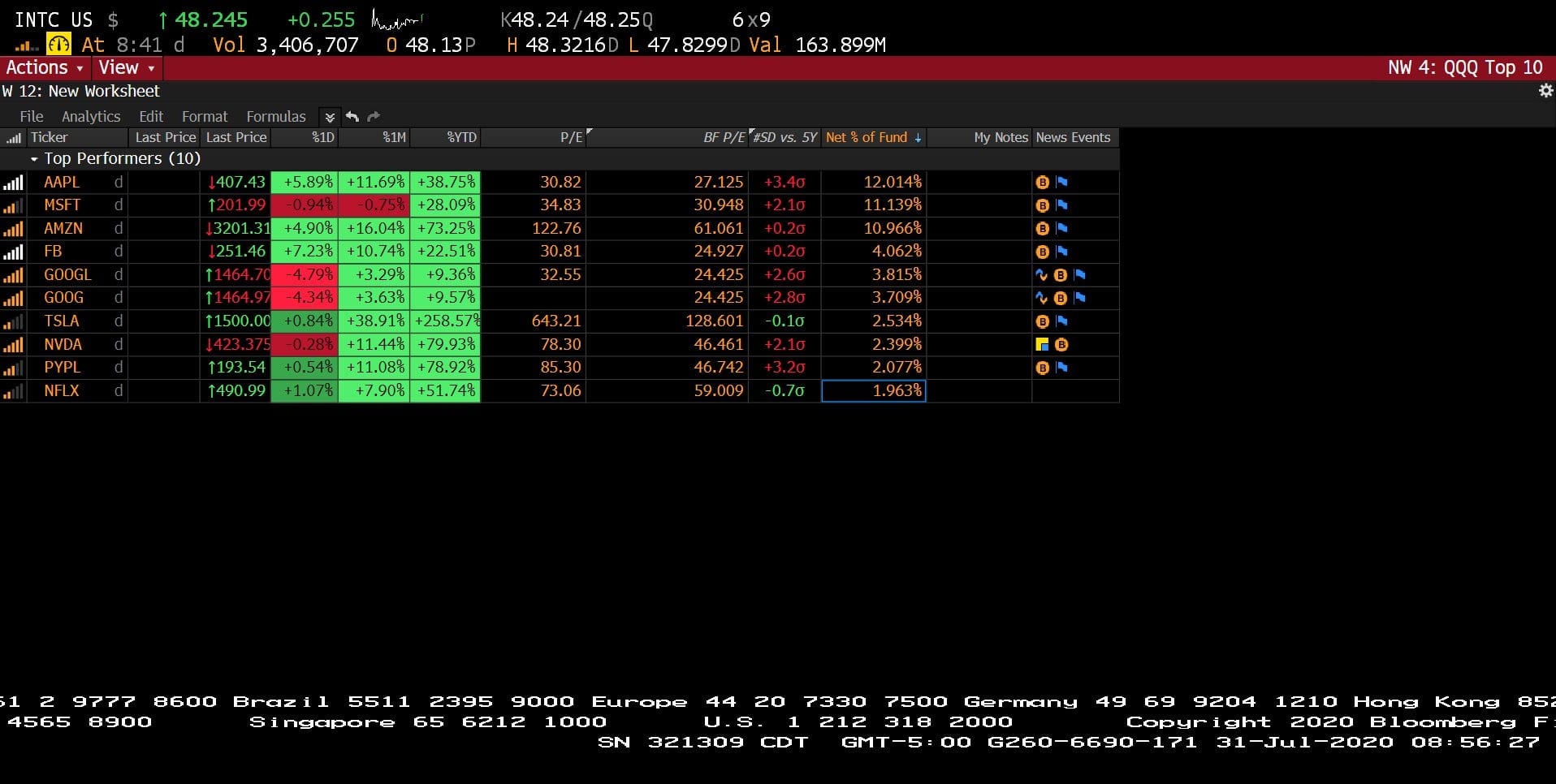
Task: Click the blue flag event icon for GOOG
Action: 1080,298
